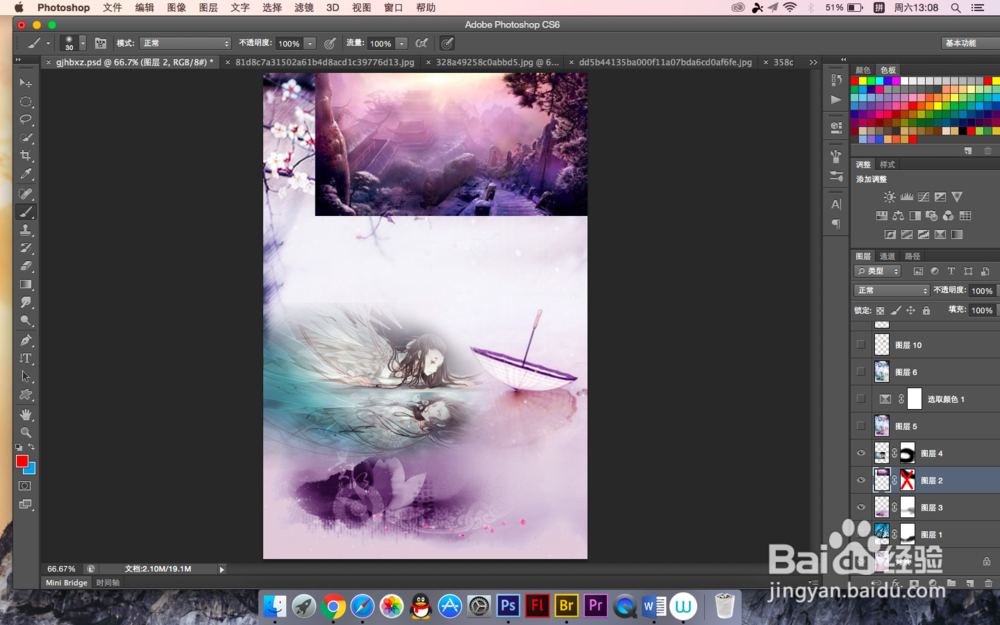Image resolution: width=1000 pixels, height=625 pixels.
Task: Pick the yellow swatch in 色板
Action: (x=863, y=81)
